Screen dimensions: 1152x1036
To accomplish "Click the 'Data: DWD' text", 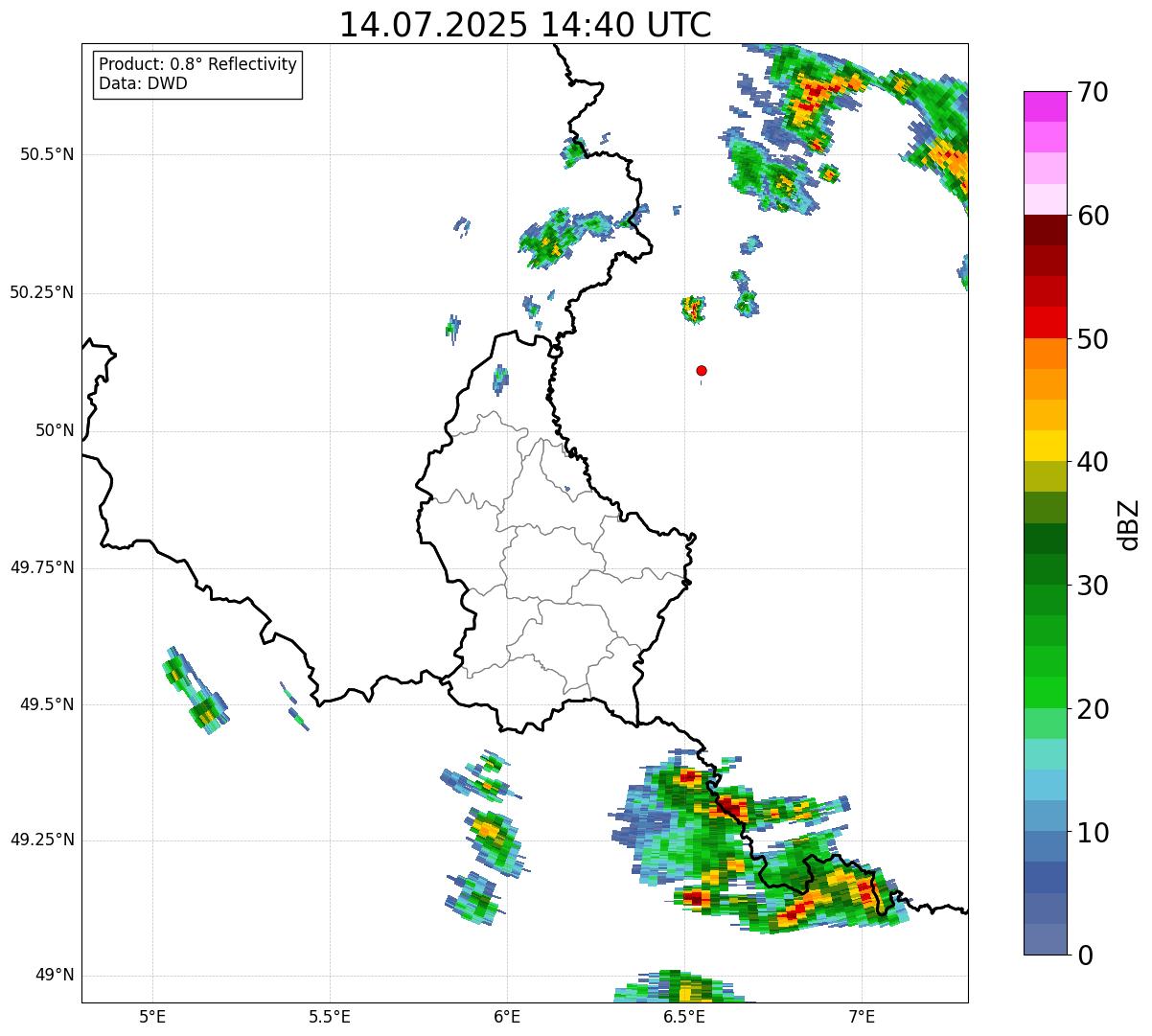I will click(143, 83).
